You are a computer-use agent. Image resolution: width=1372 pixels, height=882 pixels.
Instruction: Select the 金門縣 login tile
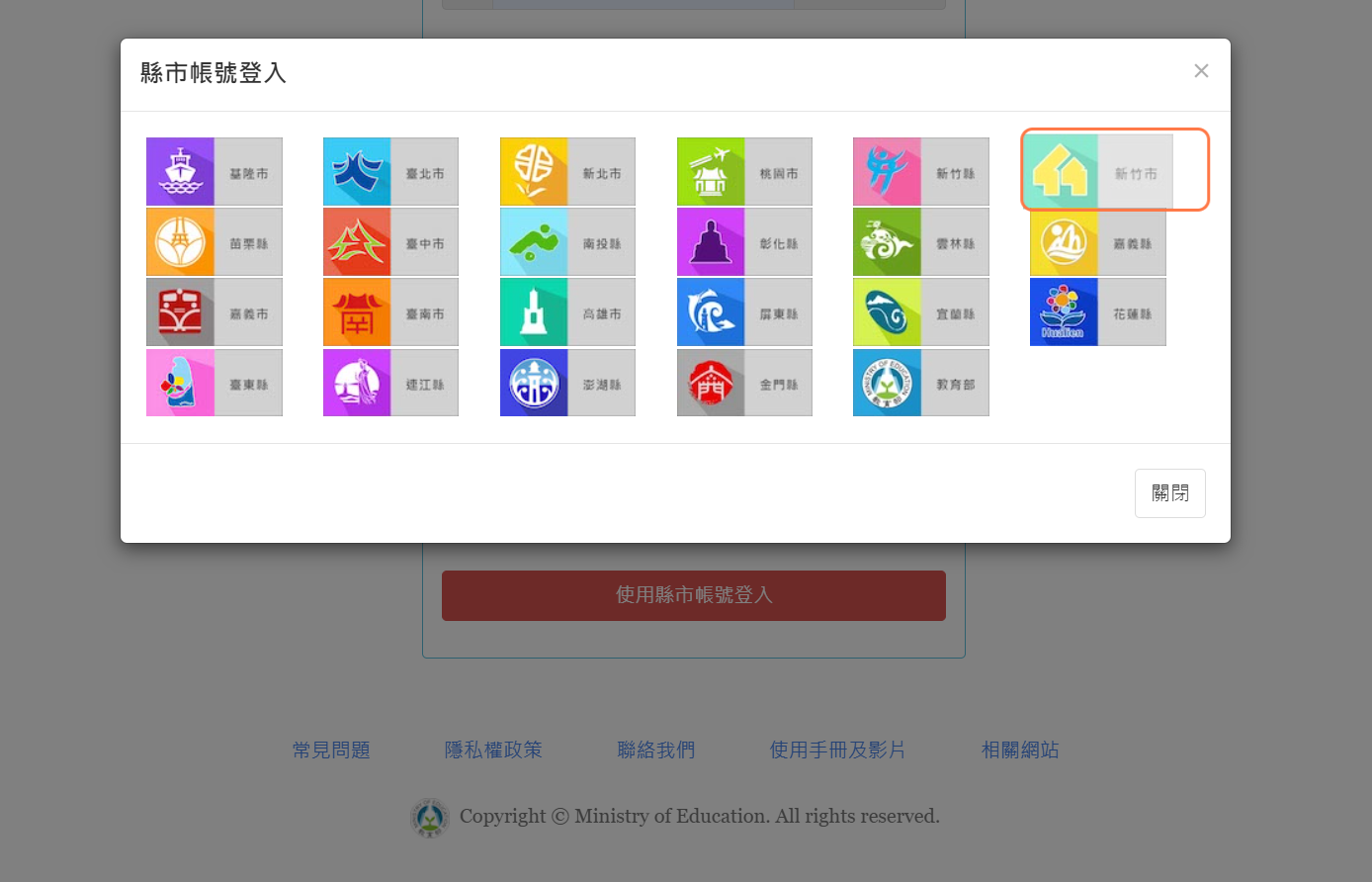744,383
